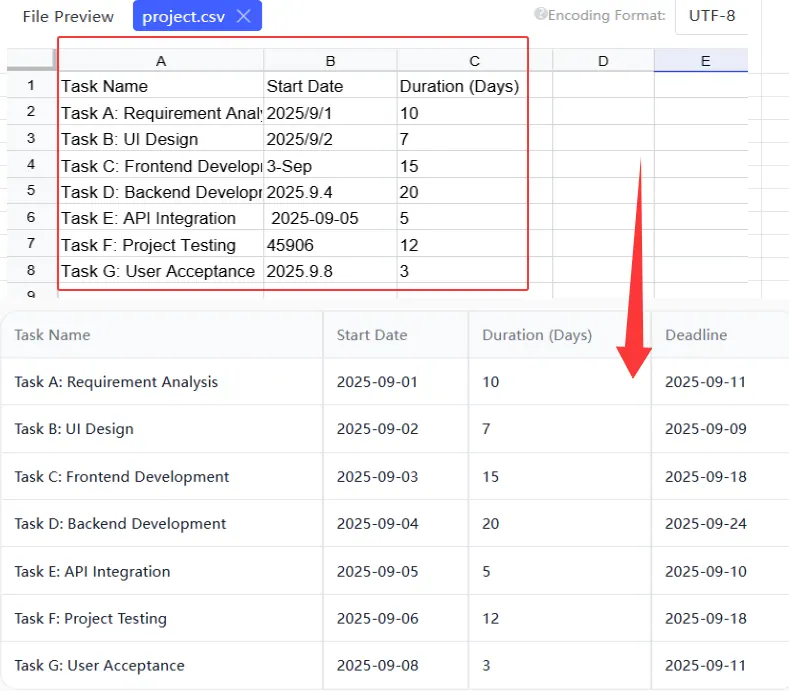The image size is (789, 691).
Task: Click the 2025-09-24 deadline cell
Action: coord(705,524)
